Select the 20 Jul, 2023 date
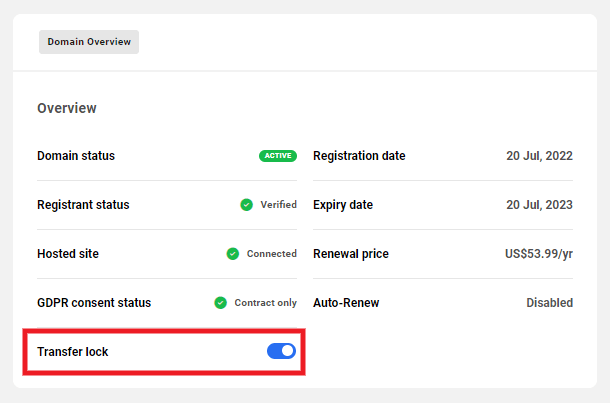Viewport: 610px width, 403px height. click(539, 205)
